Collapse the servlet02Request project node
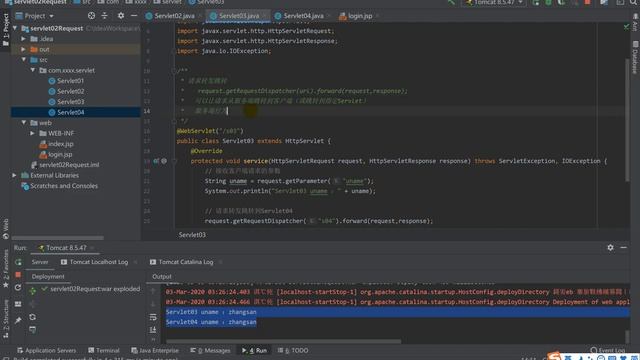The height and width of the screenshot is (360, 640). pyautogui.click(x=15, y=28)
